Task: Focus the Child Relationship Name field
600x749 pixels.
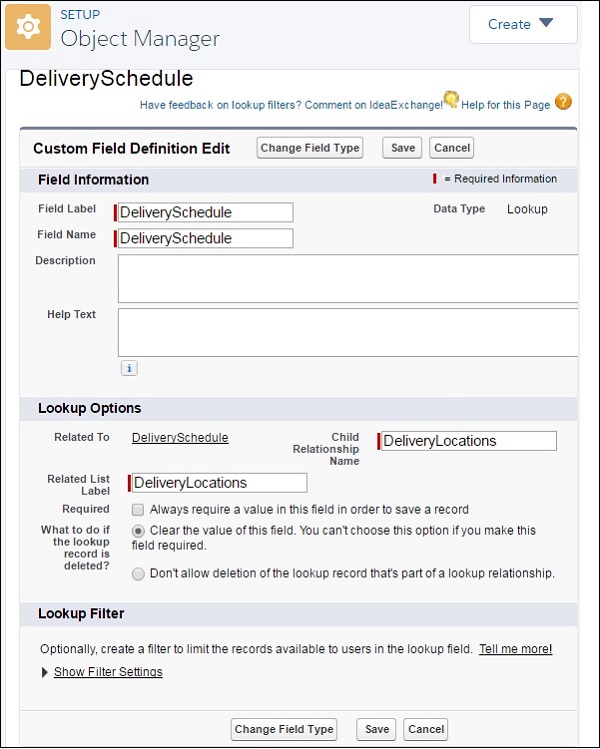Action: pos(468,441)
